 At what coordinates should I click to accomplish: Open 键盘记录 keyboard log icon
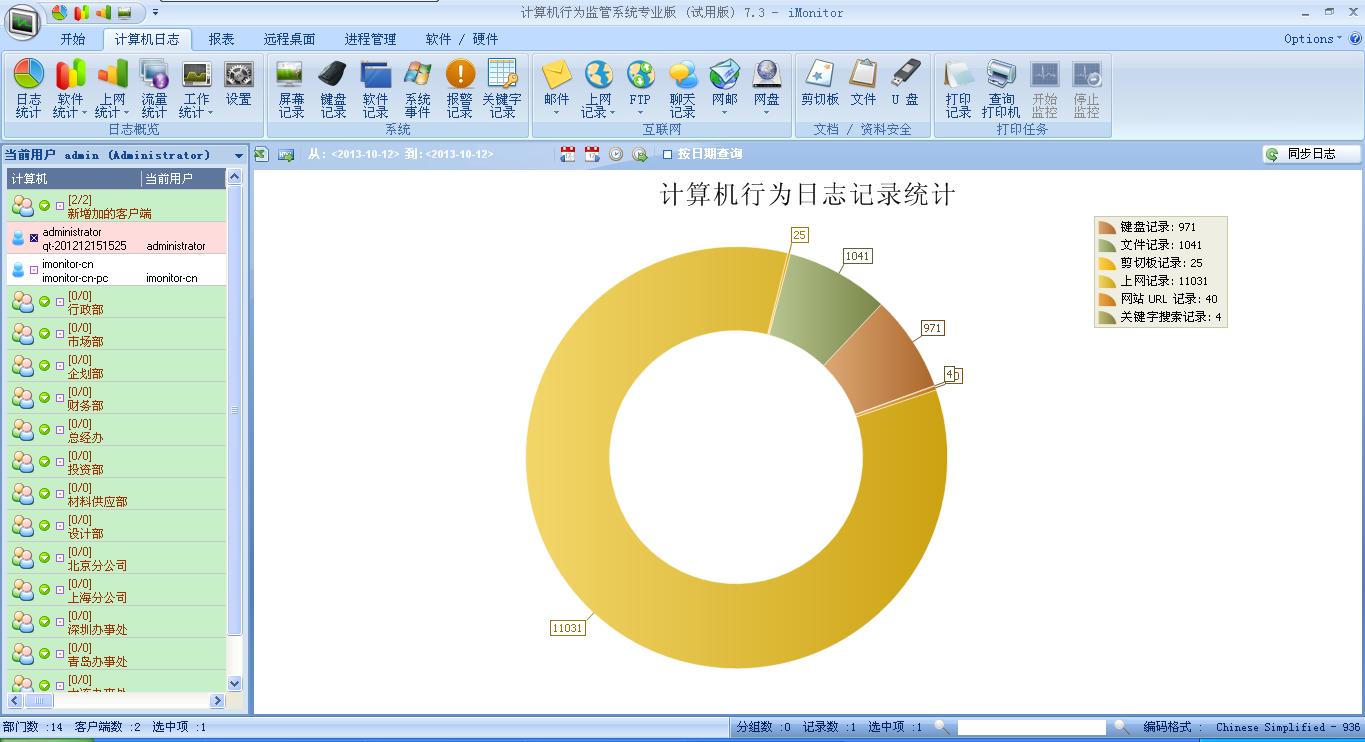coord(333,88)
